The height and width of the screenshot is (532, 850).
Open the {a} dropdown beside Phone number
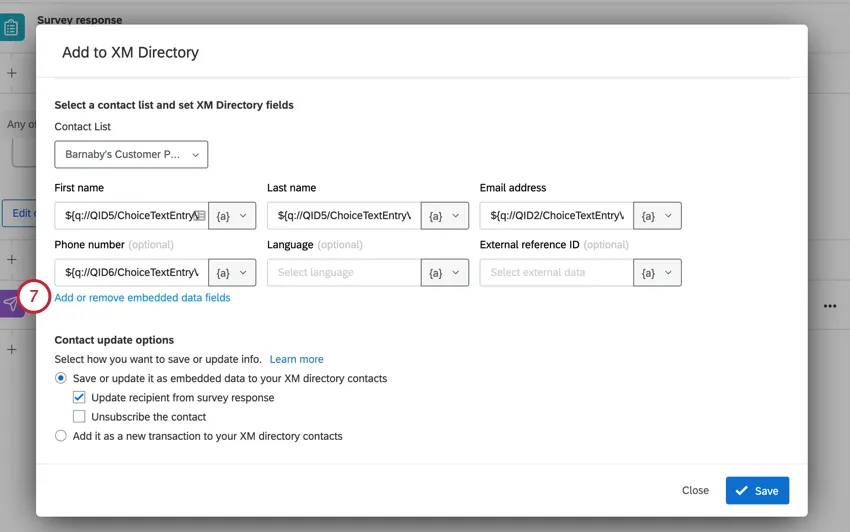click(x=232, y=272)
